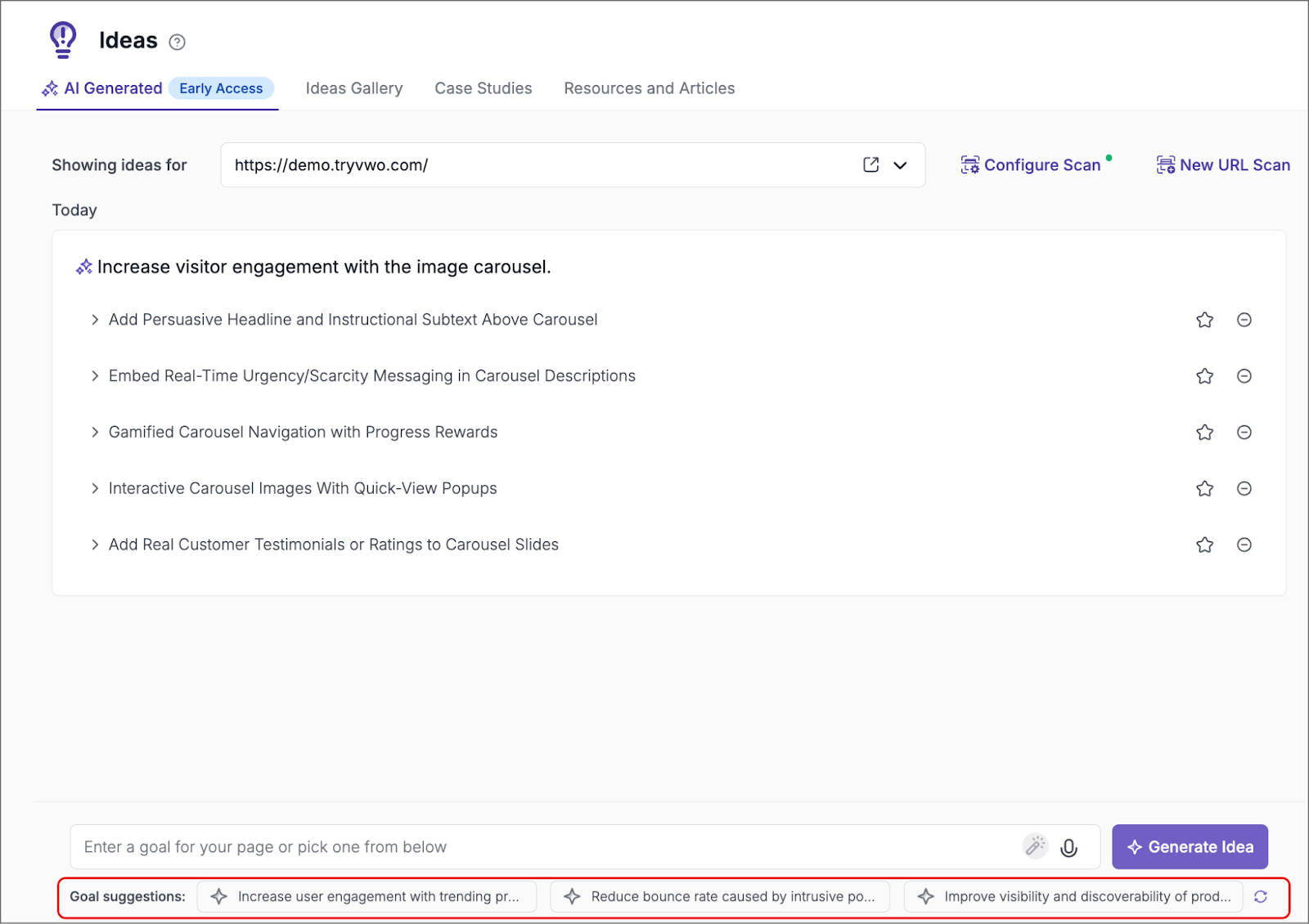
Task: Click the microphone voice input icon
Action: (x=1068, y=848)
